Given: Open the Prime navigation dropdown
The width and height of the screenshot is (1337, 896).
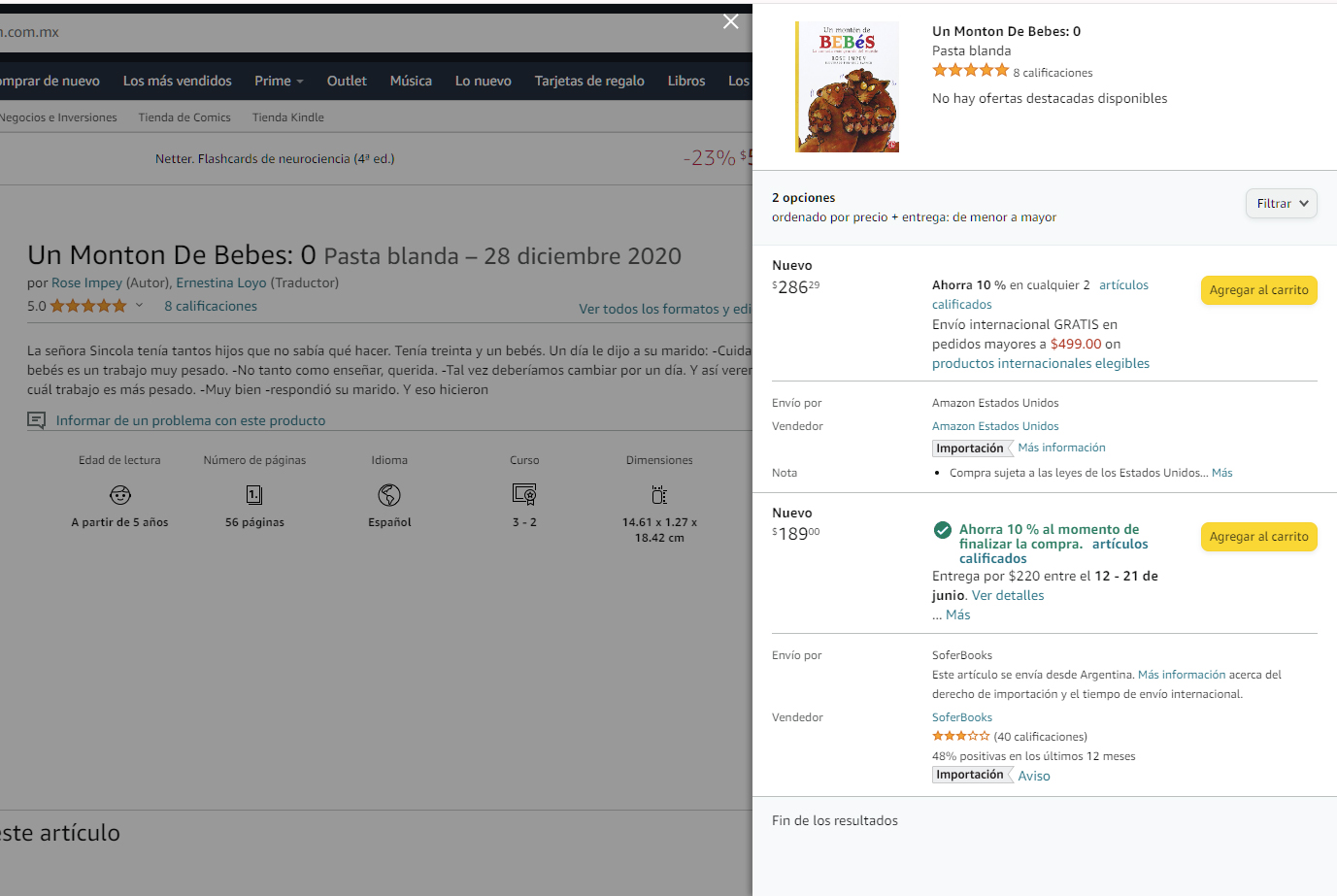Looking at the screenshot, I should (x=279, y=81).
